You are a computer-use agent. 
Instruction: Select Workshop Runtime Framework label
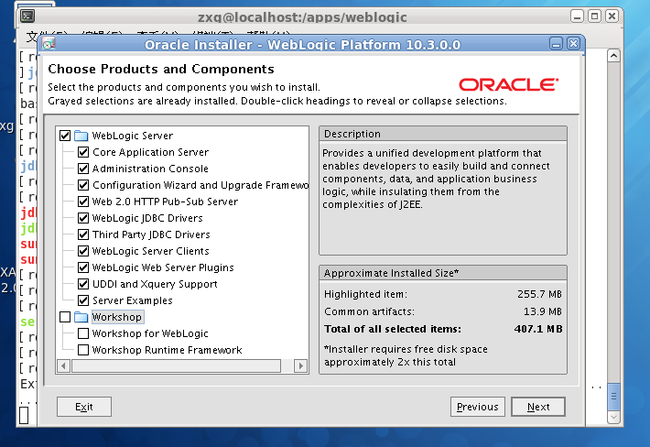tap(167, 350)
